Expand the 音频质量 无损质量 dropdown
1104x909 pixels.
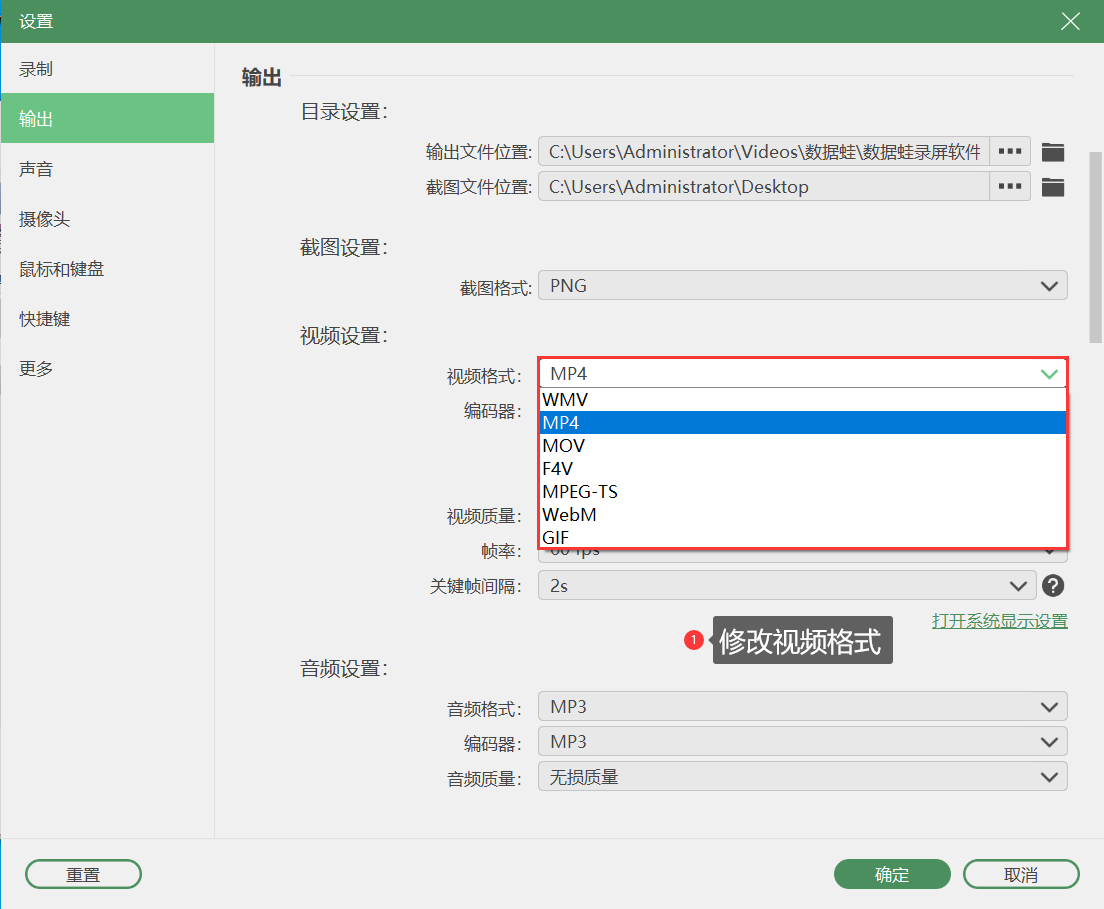click(x=803, y=777)
